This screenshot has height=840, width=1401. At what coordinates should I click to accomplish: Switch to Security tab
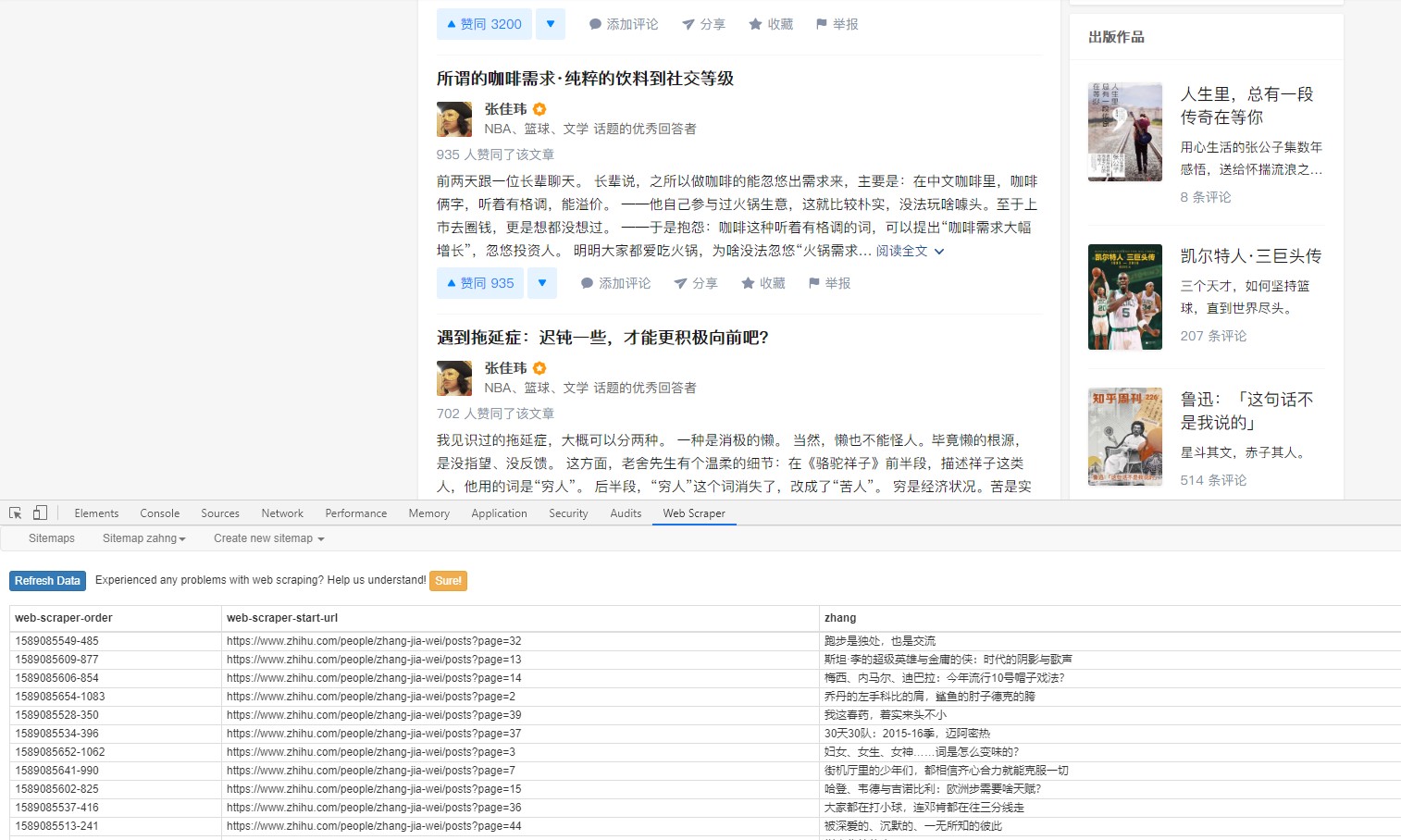[568, 513]
